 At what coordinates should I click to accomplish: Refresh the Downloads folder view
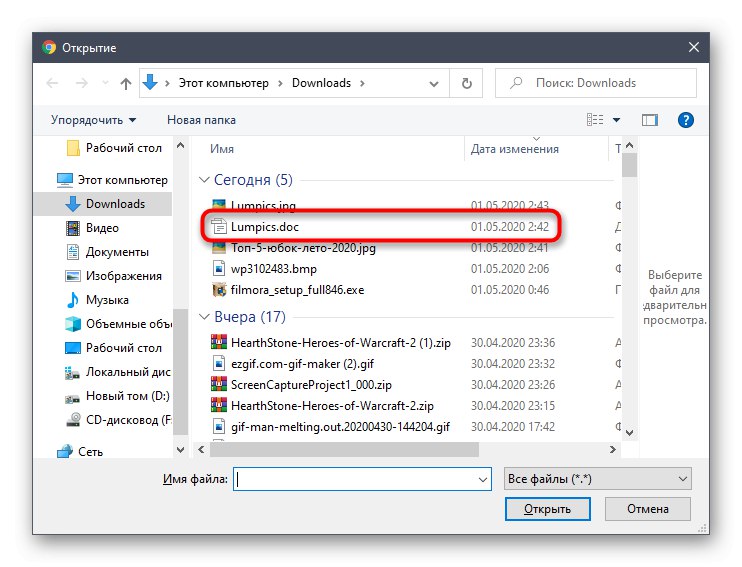pos(466,83)
